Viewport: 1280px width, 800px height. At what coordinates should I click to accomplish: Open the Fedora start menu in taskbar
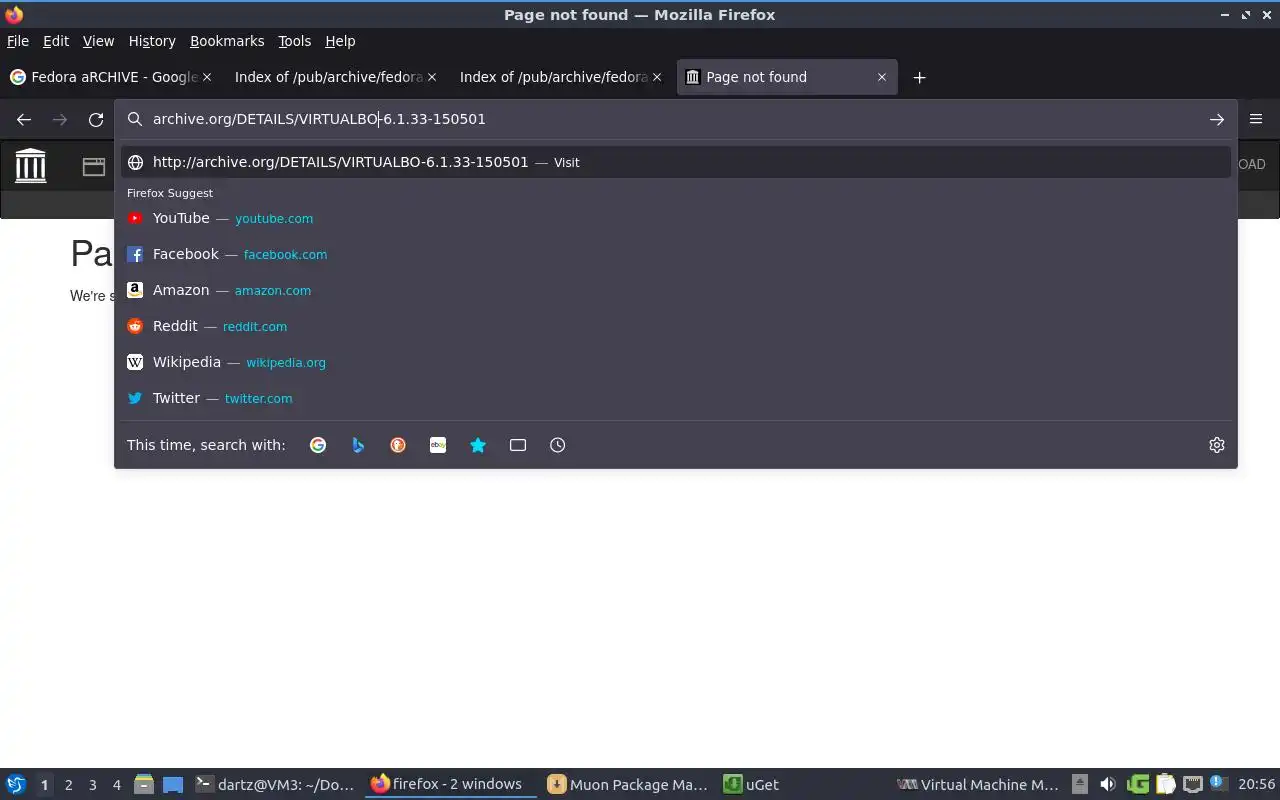click(x=16, y=785)
